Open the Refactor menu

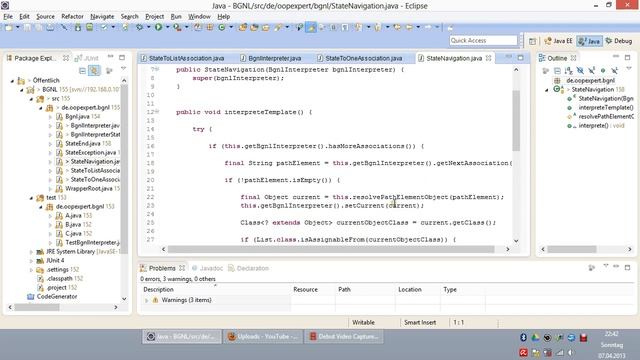pyautogui.click(x=72, y=16)
